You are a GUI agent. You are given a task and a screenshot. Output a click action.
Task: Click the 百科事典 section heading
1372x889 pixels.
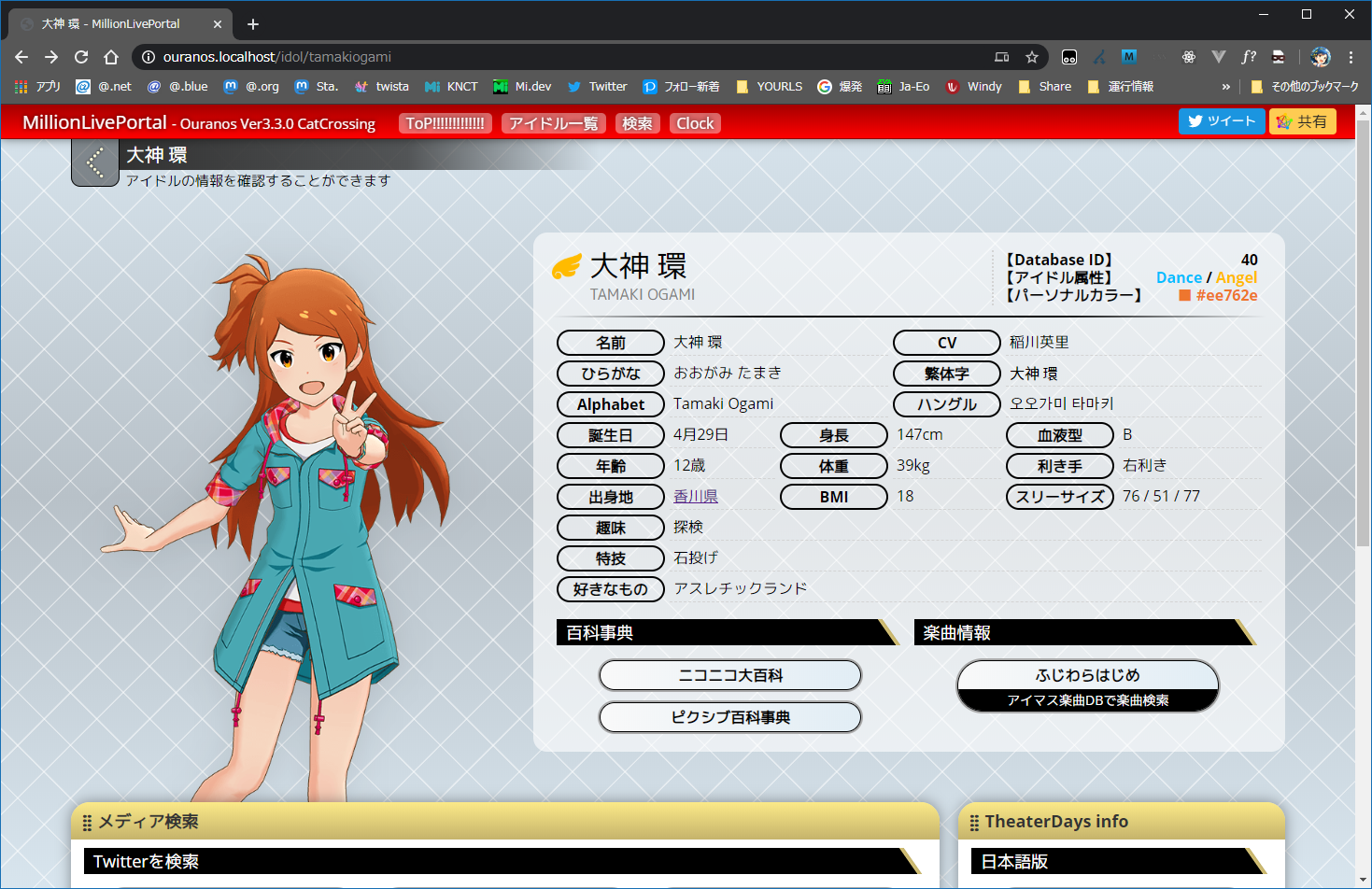[728, 632]
